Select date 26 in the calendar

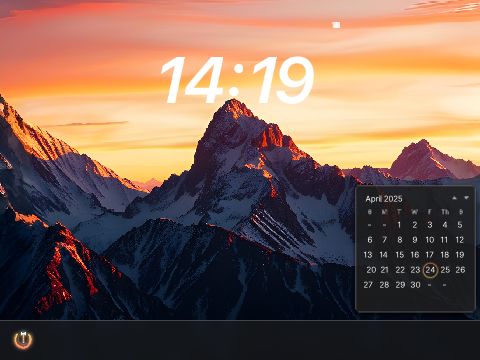click(460, 270)
